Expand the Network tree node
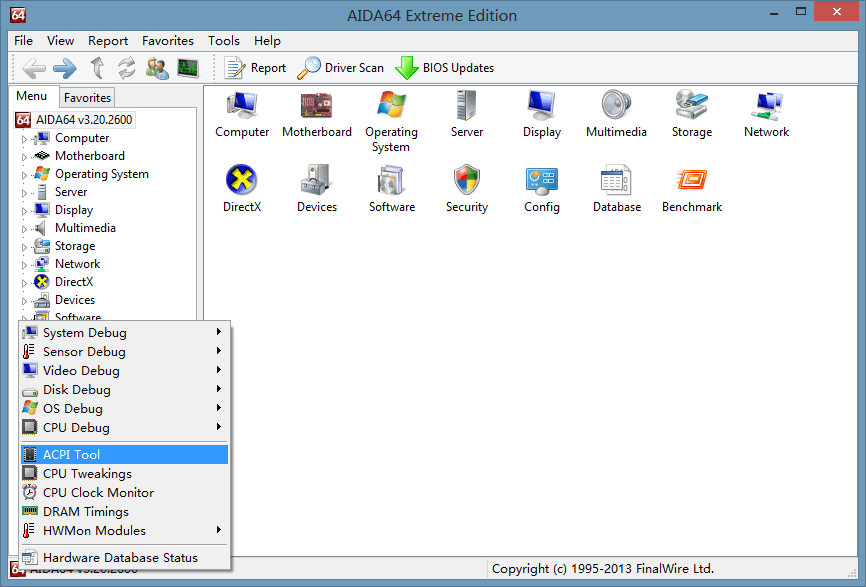Image resolution: width=866 pixels, height=587 pixels. pos(24,265)
